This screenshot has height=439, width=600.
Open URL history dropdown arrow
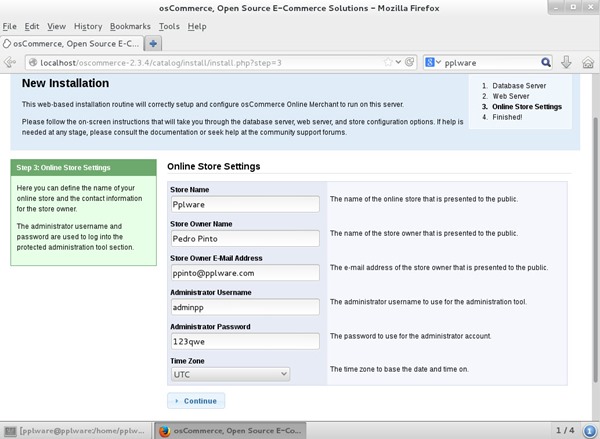click(x=398, y=62)
